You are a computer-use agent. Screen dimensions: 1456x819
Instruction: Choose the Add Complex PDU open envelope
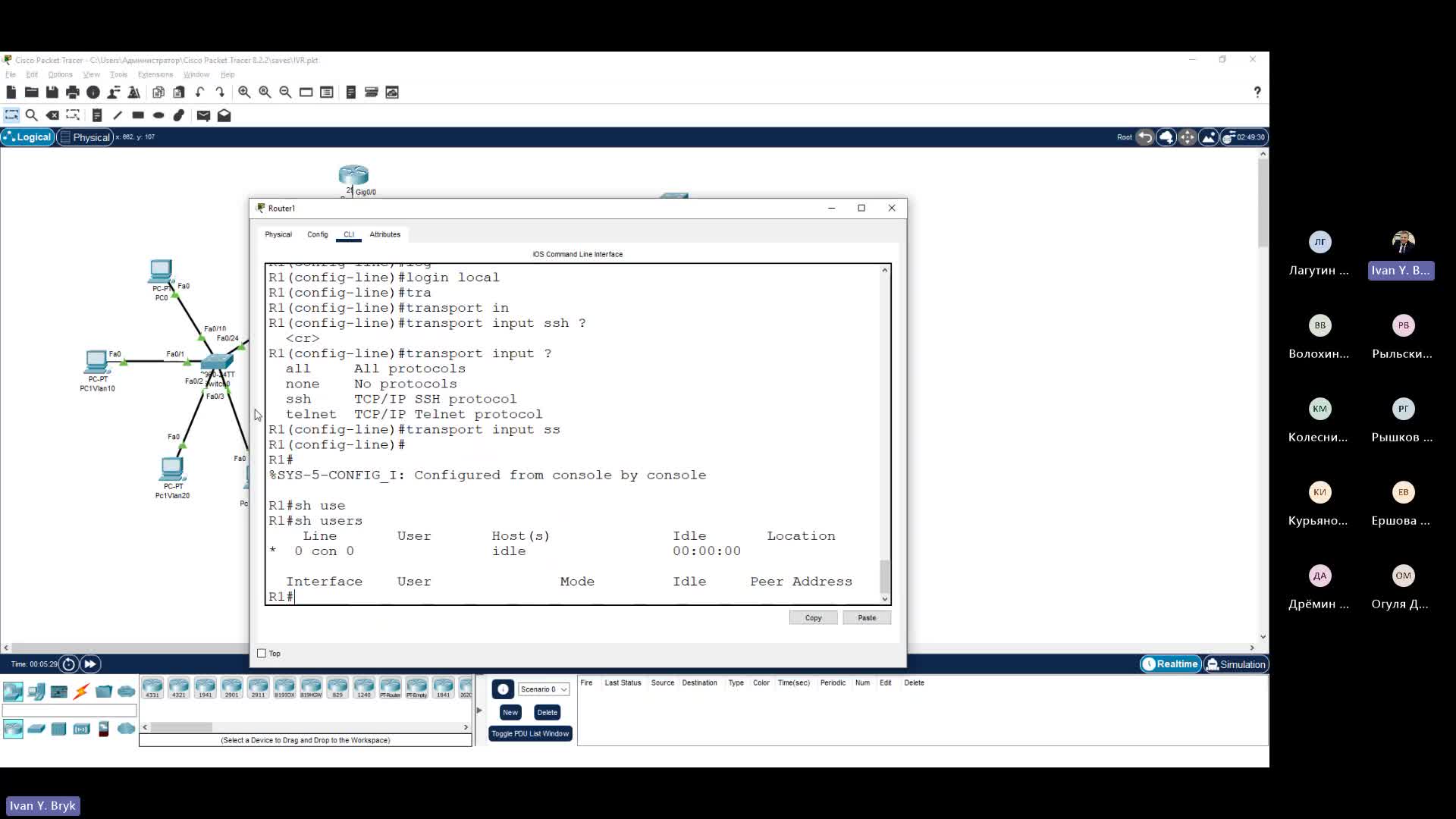pos(224,115)
